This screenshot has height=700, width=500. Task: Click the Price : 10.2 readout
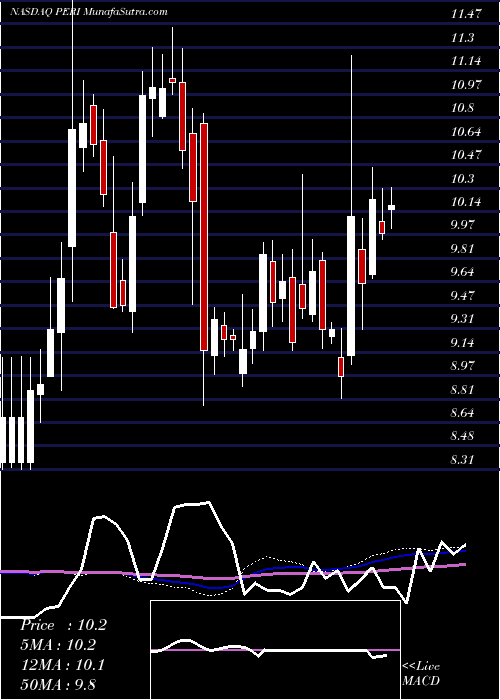63,625
